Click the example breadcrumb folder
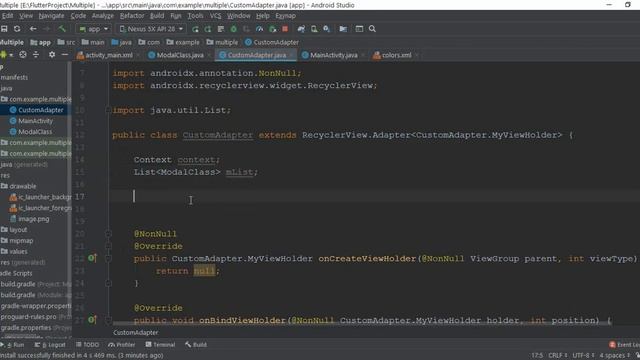 point(183,42)
